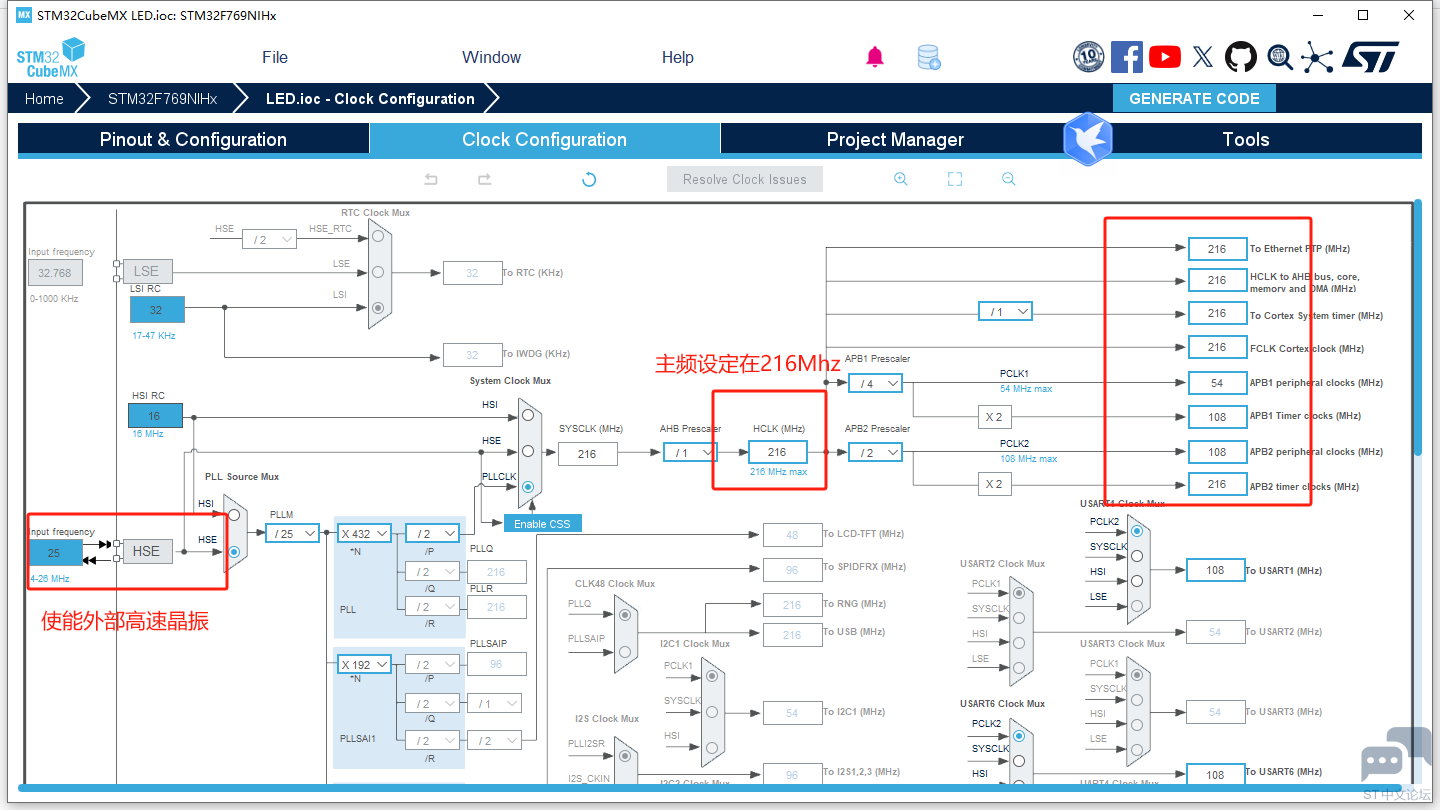Click the To Ethernet PTP value box

(x=1217, y=249)
